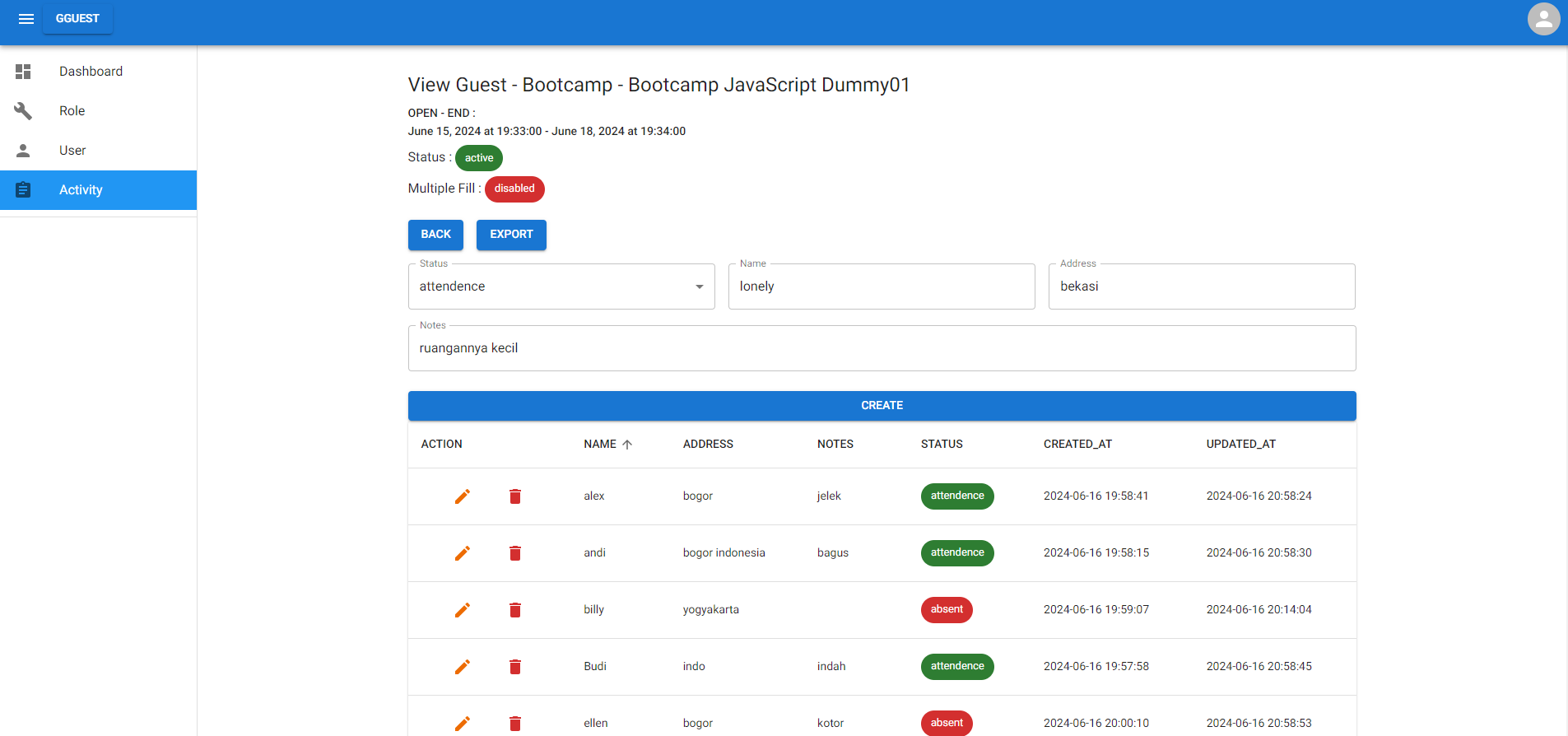Select created time 2024-06-16 19:58:41
Screen dimensions: 1568x736
[1096, 496]
